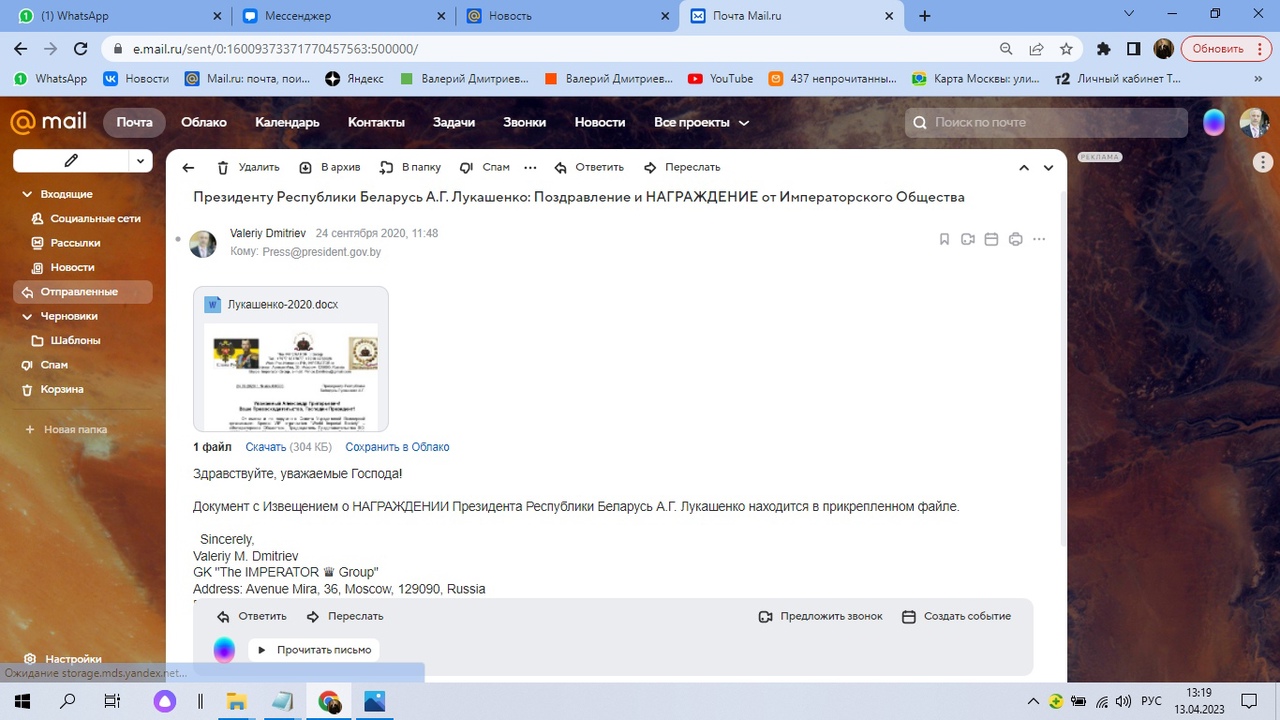The image size is (1280, 720).
Task: Click the Скачать attachment link
Action: 266,447
